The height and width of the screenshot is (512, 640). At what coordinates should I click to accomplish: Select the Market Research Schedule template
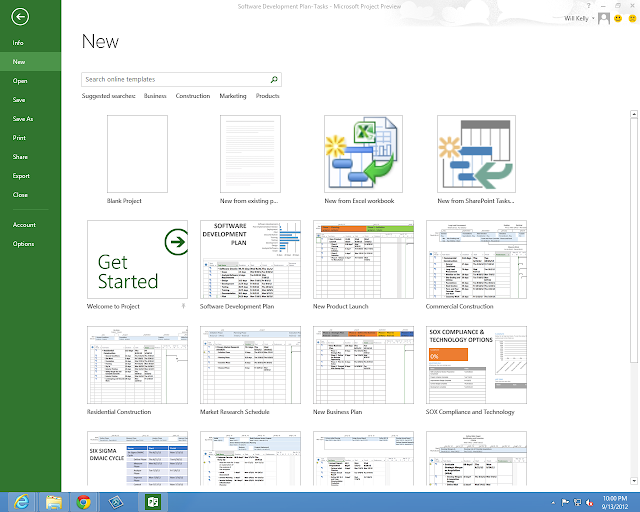coord(250,365)
